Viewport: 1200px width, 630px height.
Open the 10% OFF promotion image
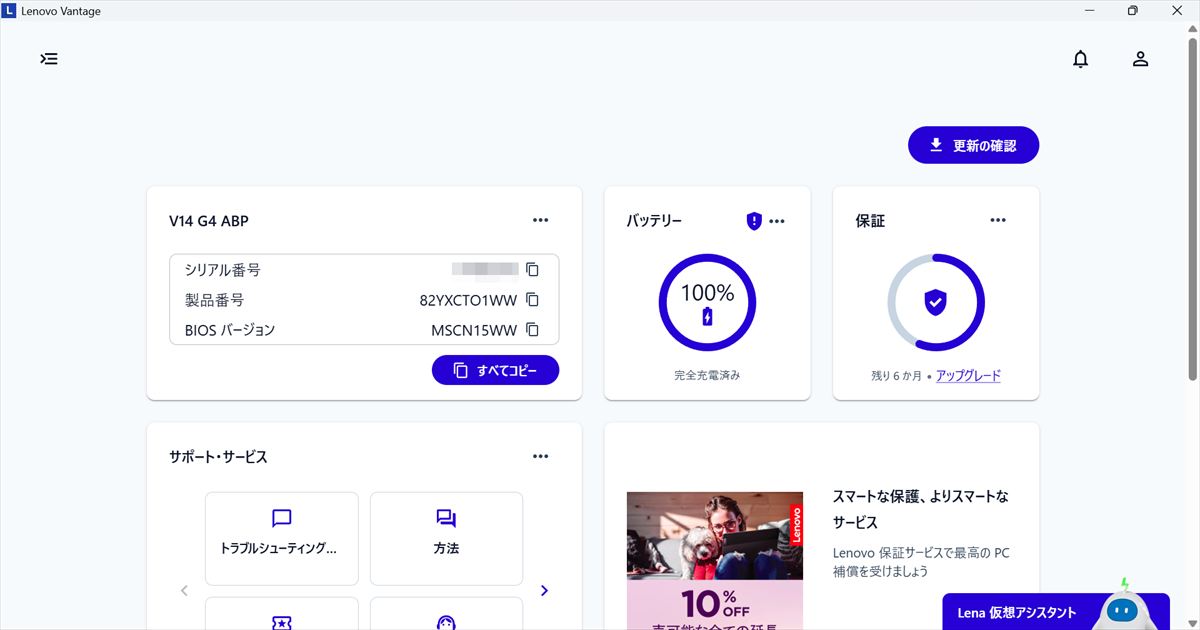(715, 561)
